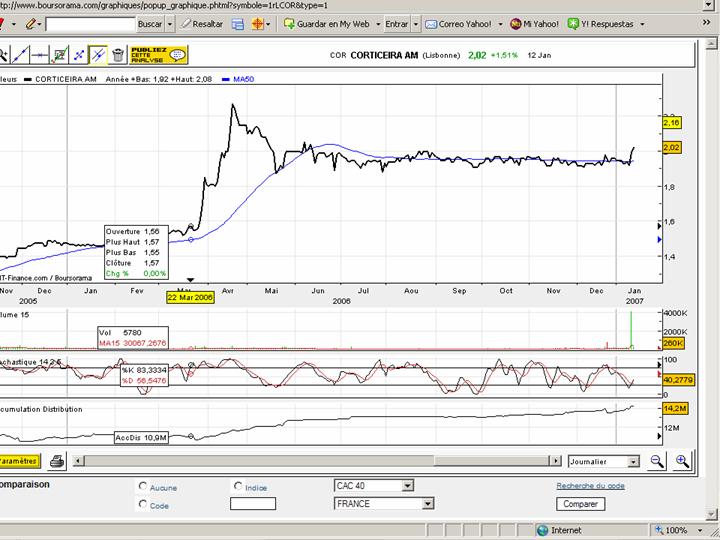Open Mi Yahoo! toolbar item

coord(535,23)
